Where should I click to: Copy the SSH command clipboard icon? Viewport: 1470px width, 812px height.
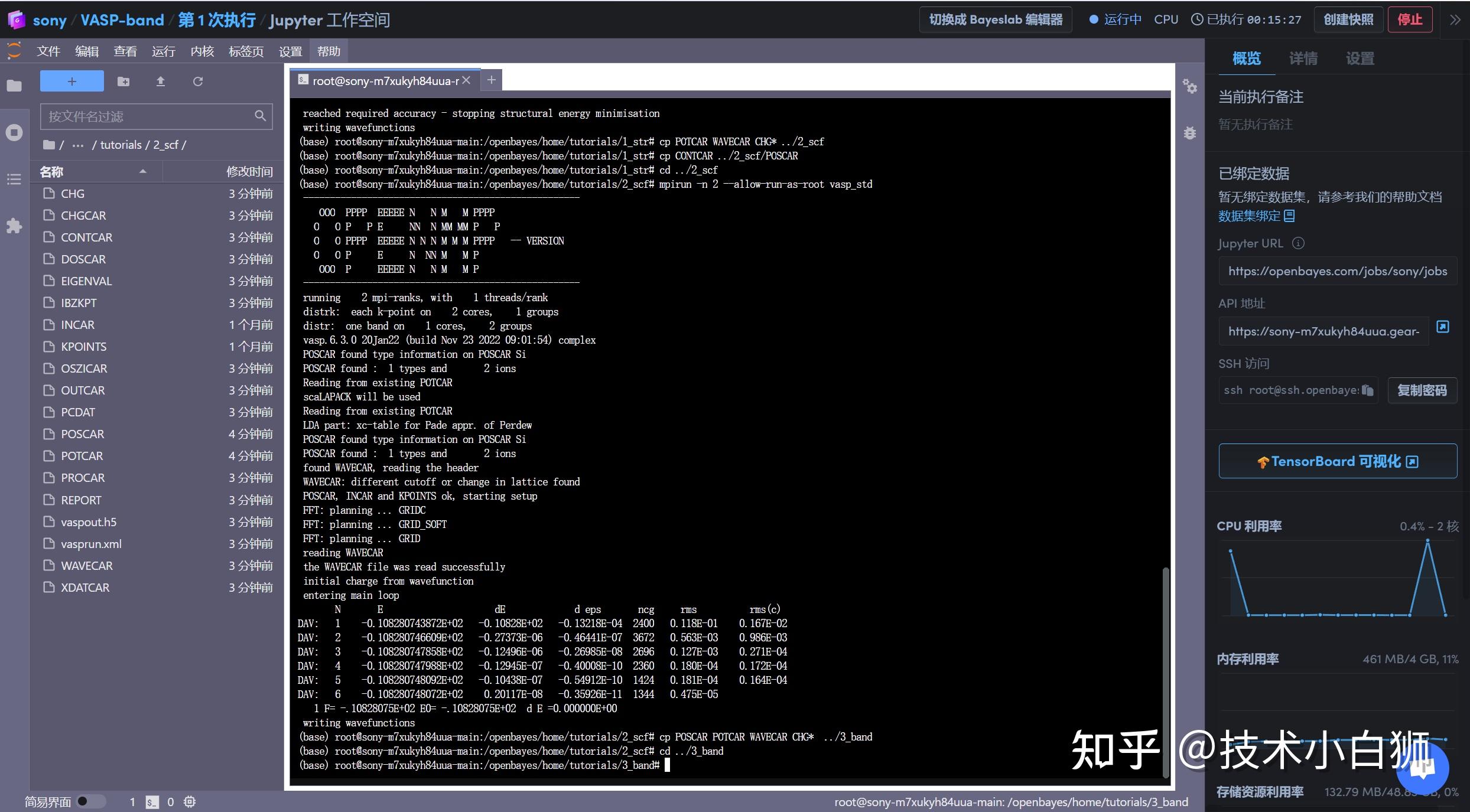click(x=1367, y=390)
